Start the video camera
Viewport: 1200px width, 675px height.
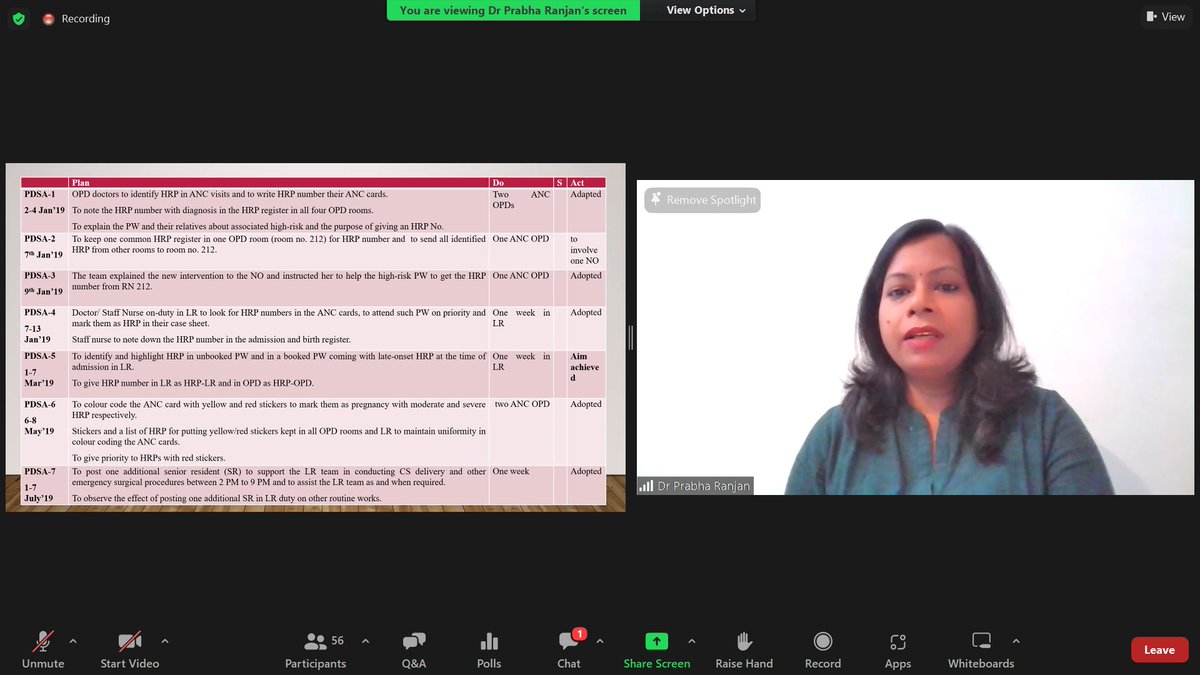pyautogui.click(x=129, y=649)
